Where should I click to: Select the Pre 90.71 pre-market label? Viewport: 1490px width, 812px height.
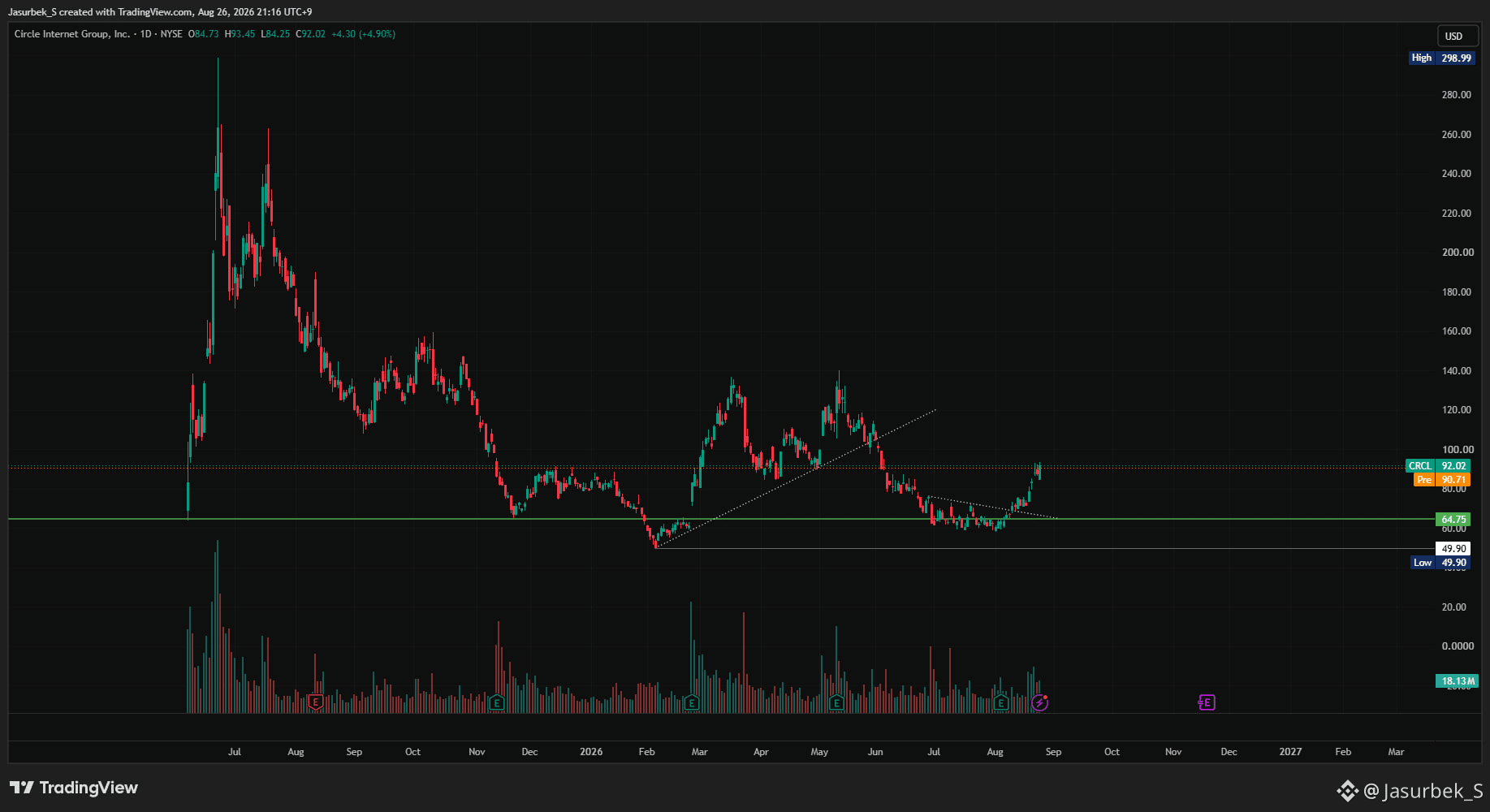1442,480
